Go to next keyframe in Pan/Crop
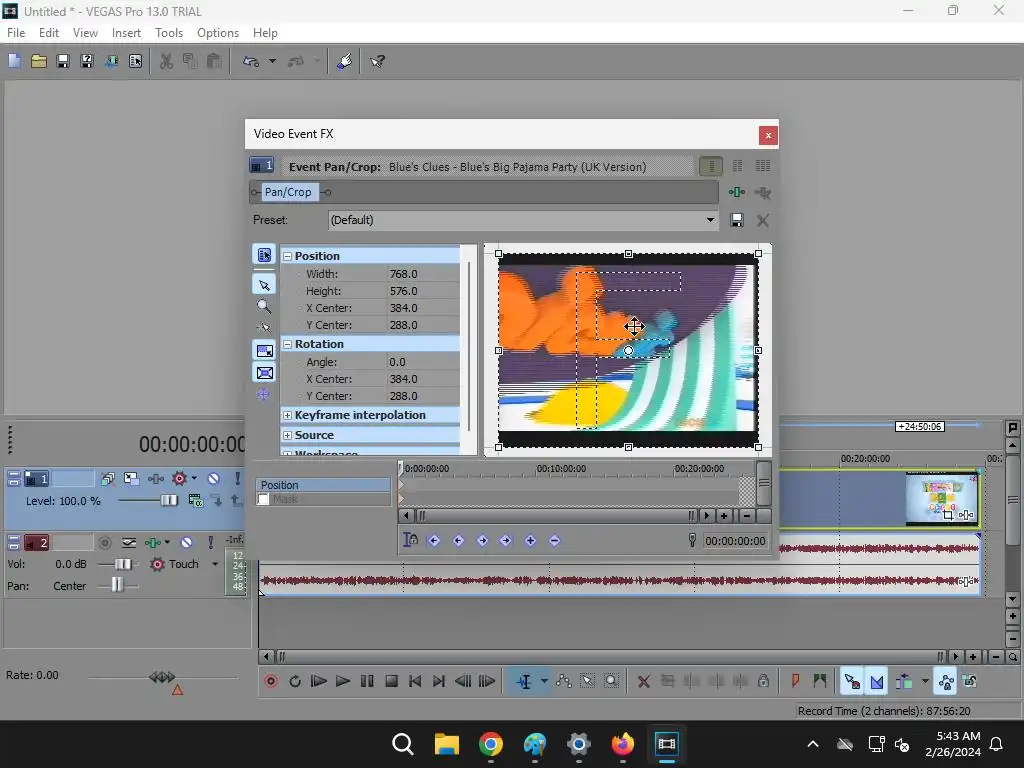This screenshot has width=1024, height=768. (482, 541)
